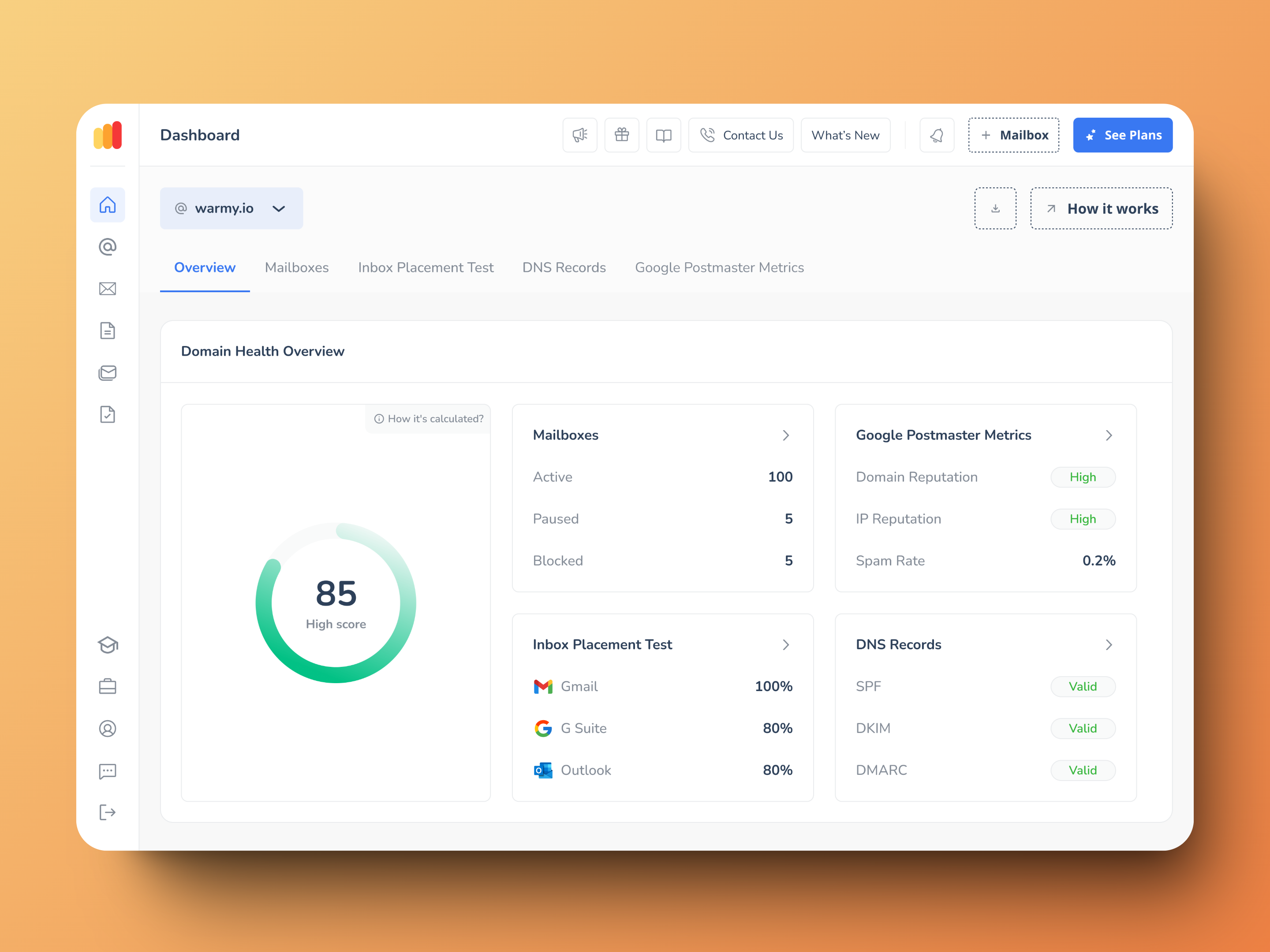The width and height of the screenshot is (1270, 952).
Task: Click the chat message icon in sidebar
Action: (107, 771)
